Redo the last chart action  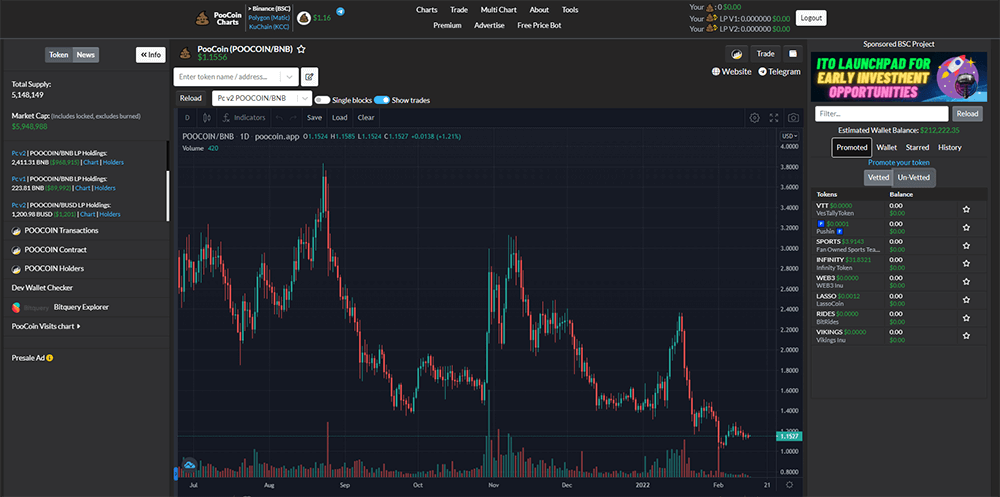click(293, 117)
